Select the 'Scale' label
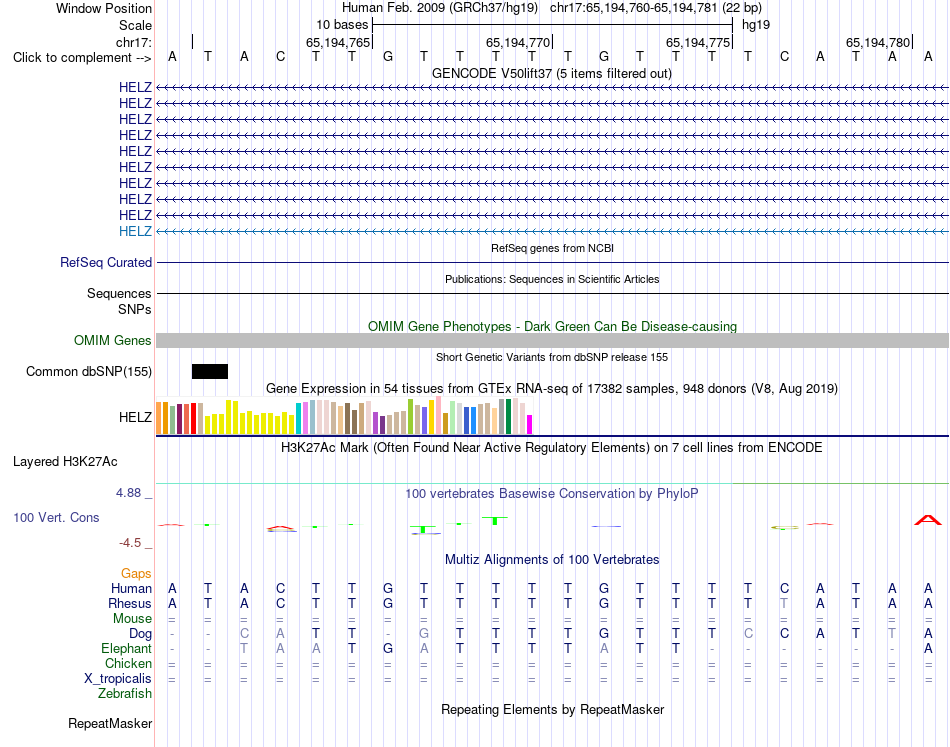This screenshot has width=950, height=747. [x=135, y=25]
